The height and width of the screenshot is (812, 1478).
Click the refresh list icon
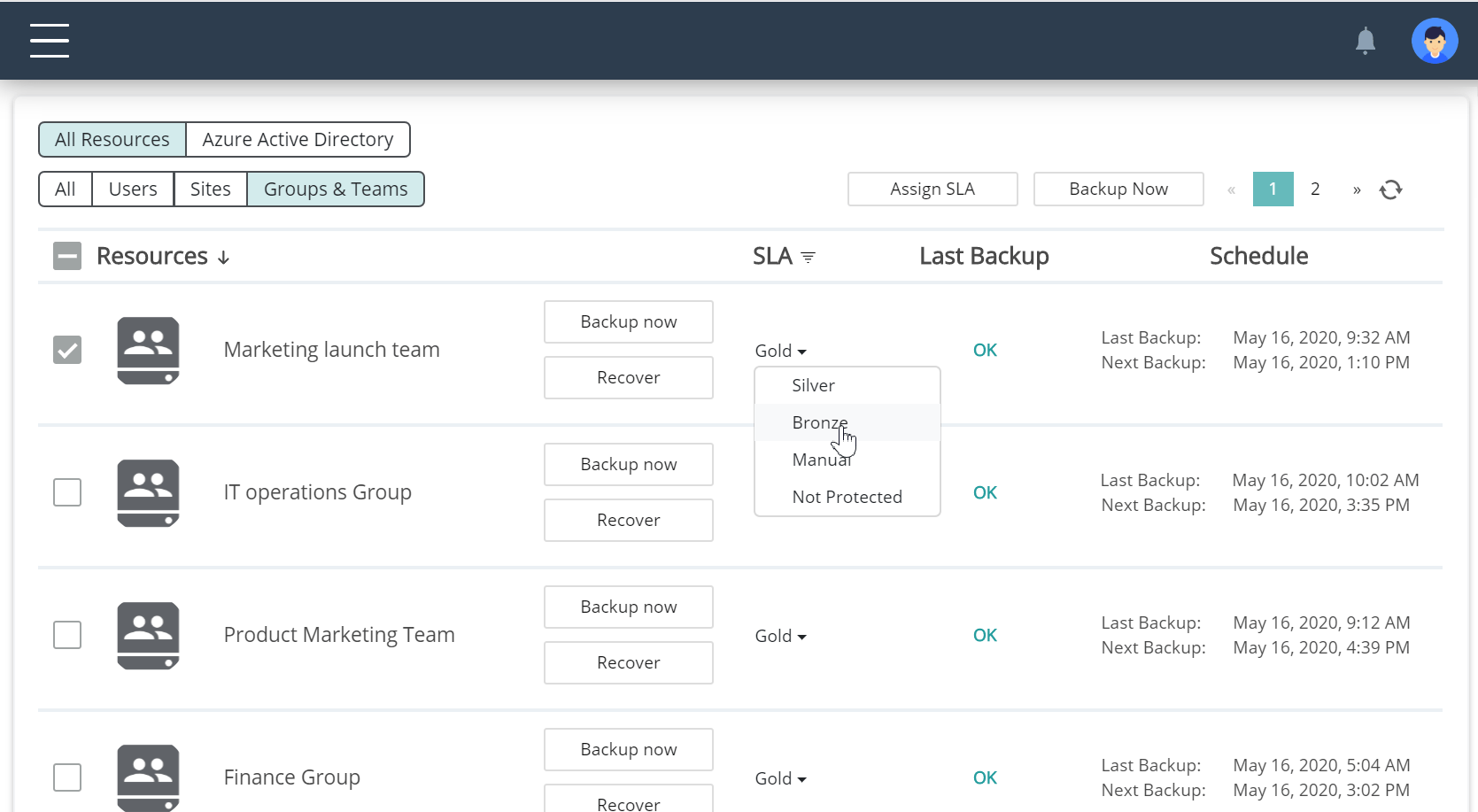pos(1390,189)
